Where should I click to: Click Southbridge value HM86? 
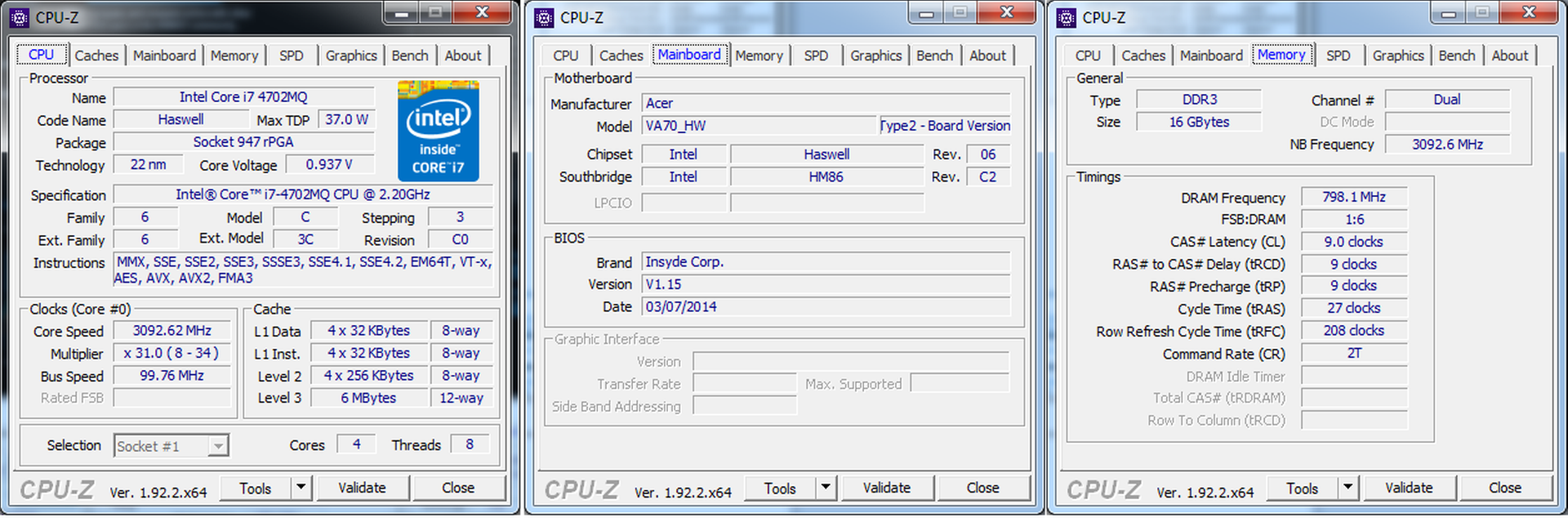[826, 176]
